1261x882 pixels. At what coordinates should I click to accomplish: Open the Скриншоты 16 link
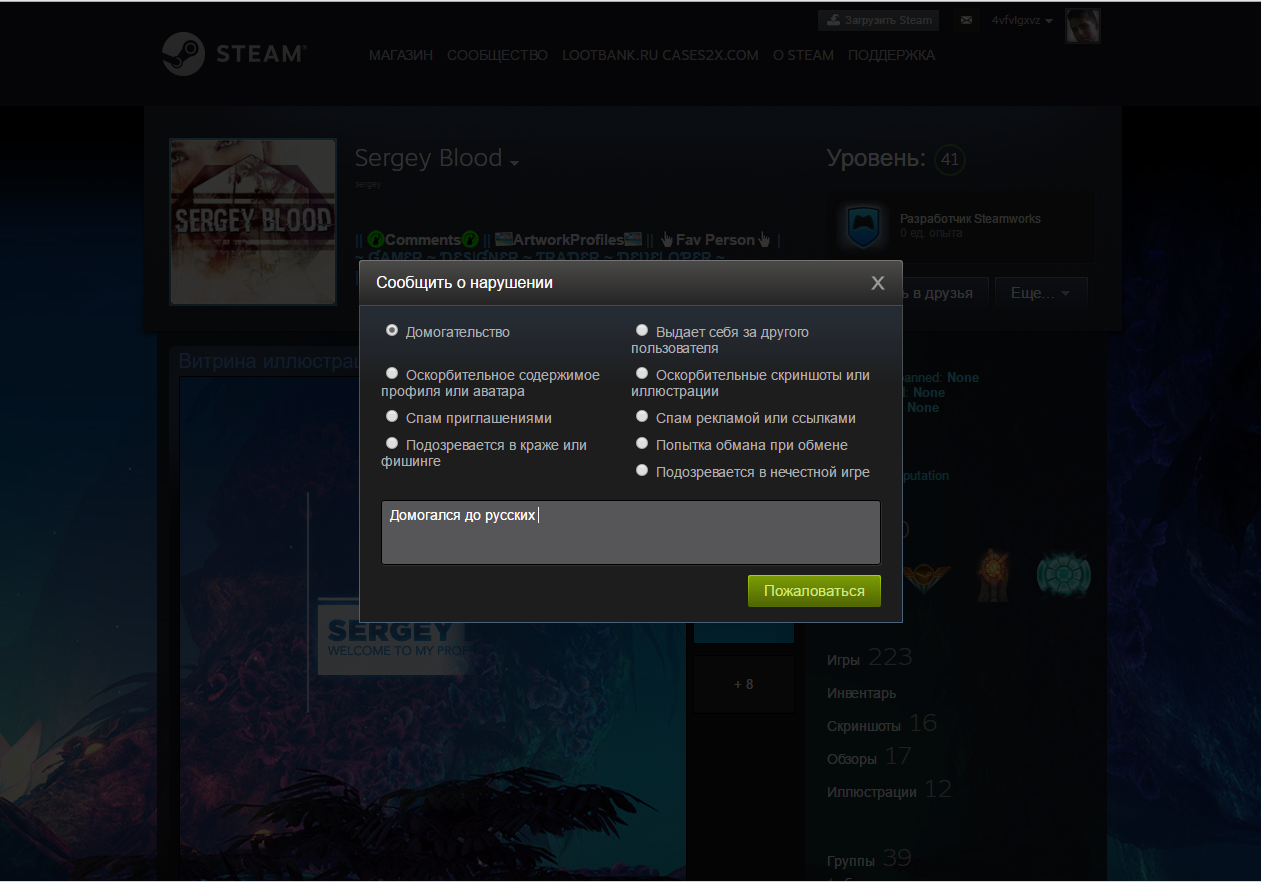(x=882, y=724)
